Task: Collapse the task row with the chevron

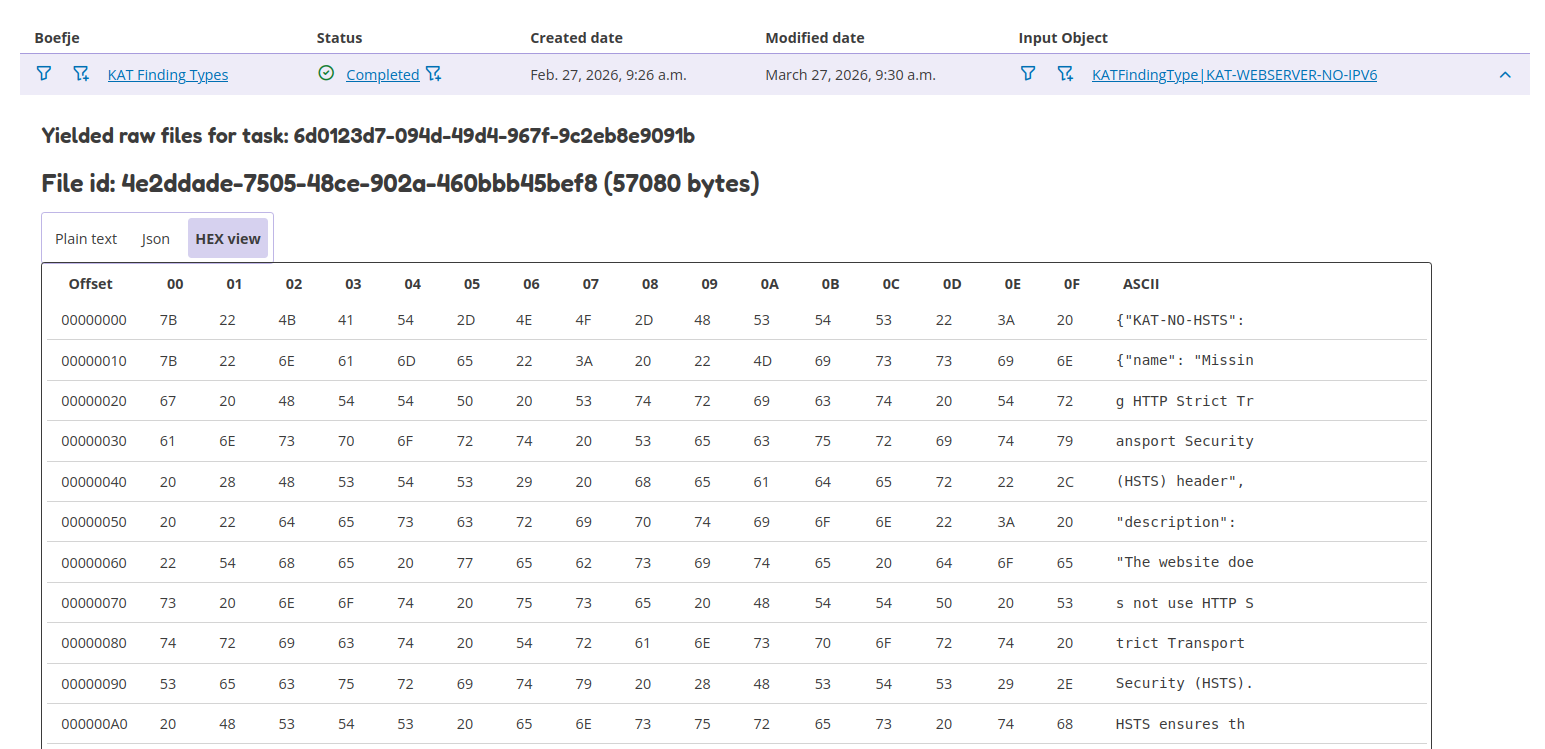Action: tap(1505, 75)
